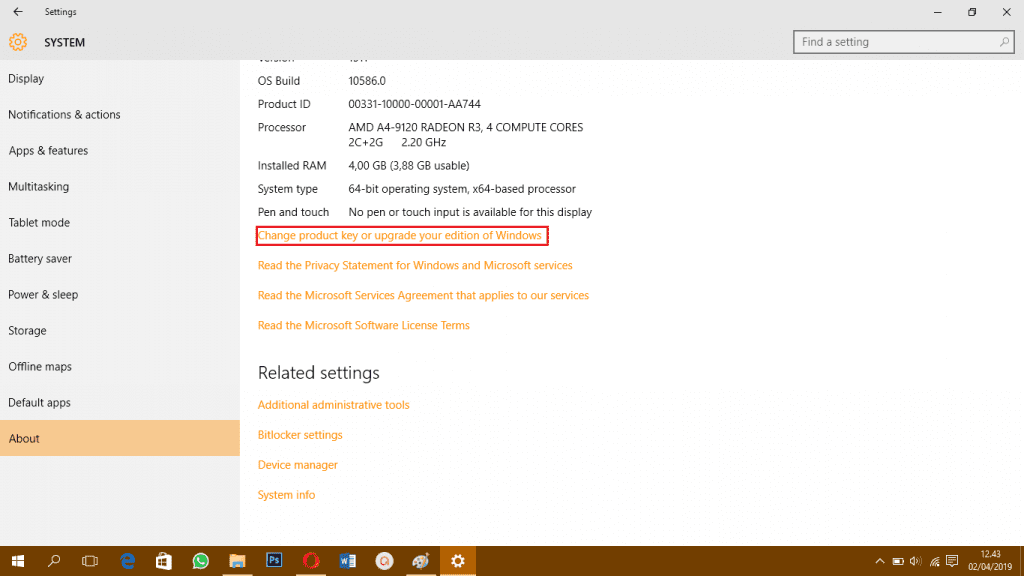Click the Settings gear taskbar icon

click(x=458, y=561)
